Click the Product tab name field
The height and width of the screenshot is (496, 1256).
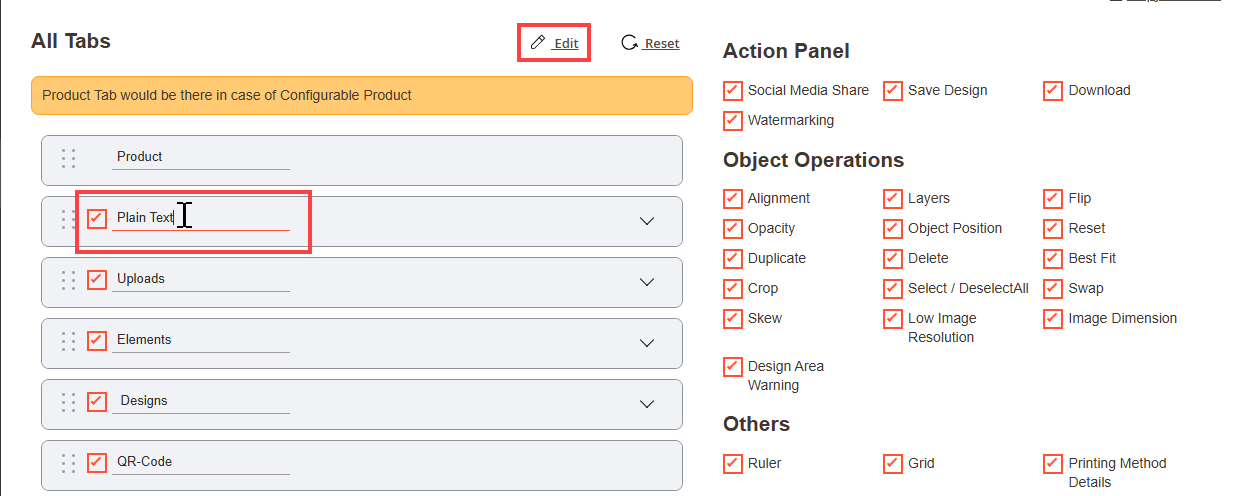pos(200,157)
